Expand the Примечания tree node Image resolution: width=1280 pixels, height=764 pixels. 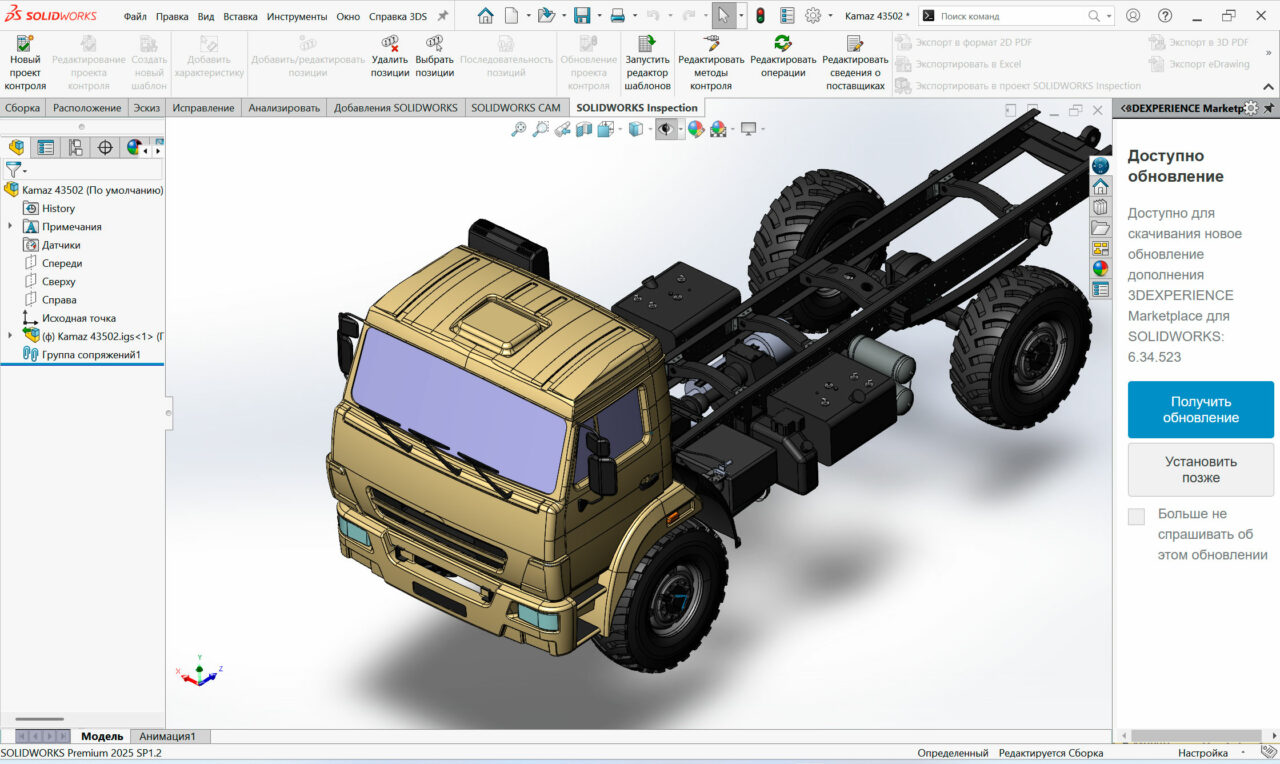point(10,227)
